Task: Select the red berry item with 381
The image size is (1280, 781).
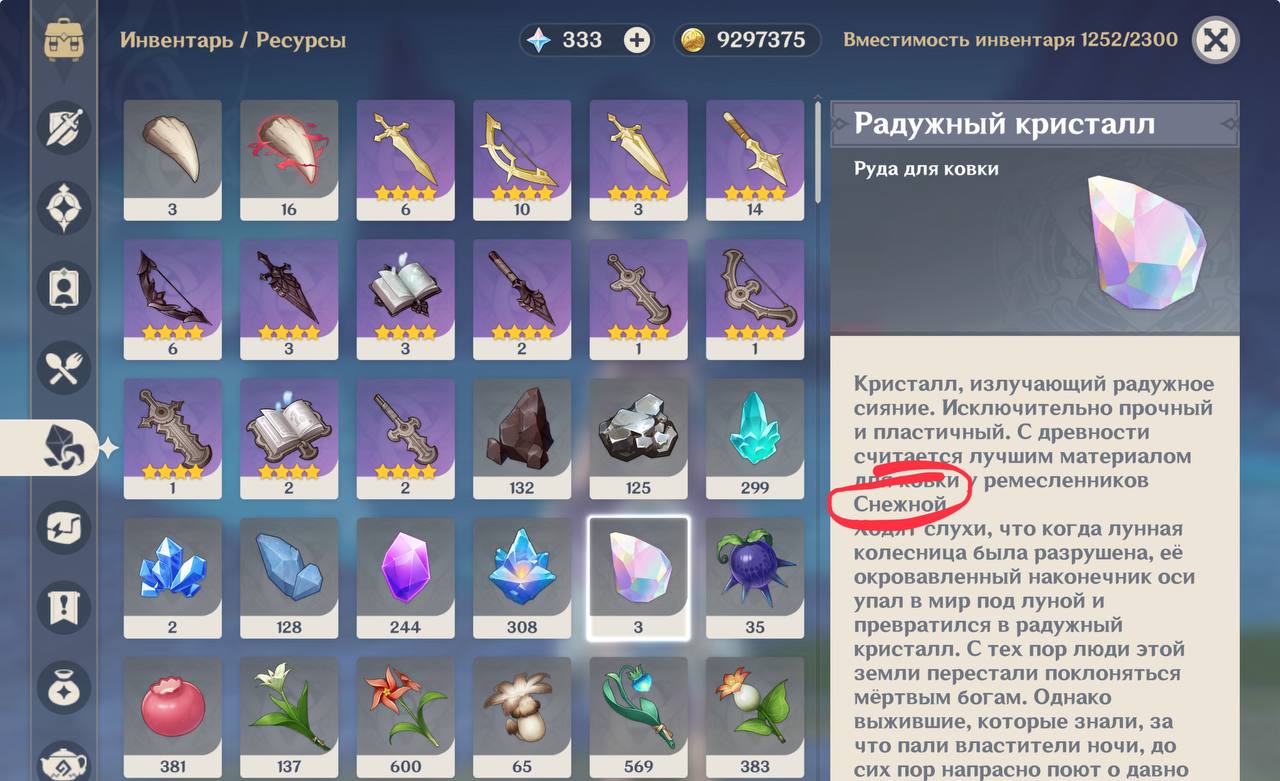Action: pos(172,717)
